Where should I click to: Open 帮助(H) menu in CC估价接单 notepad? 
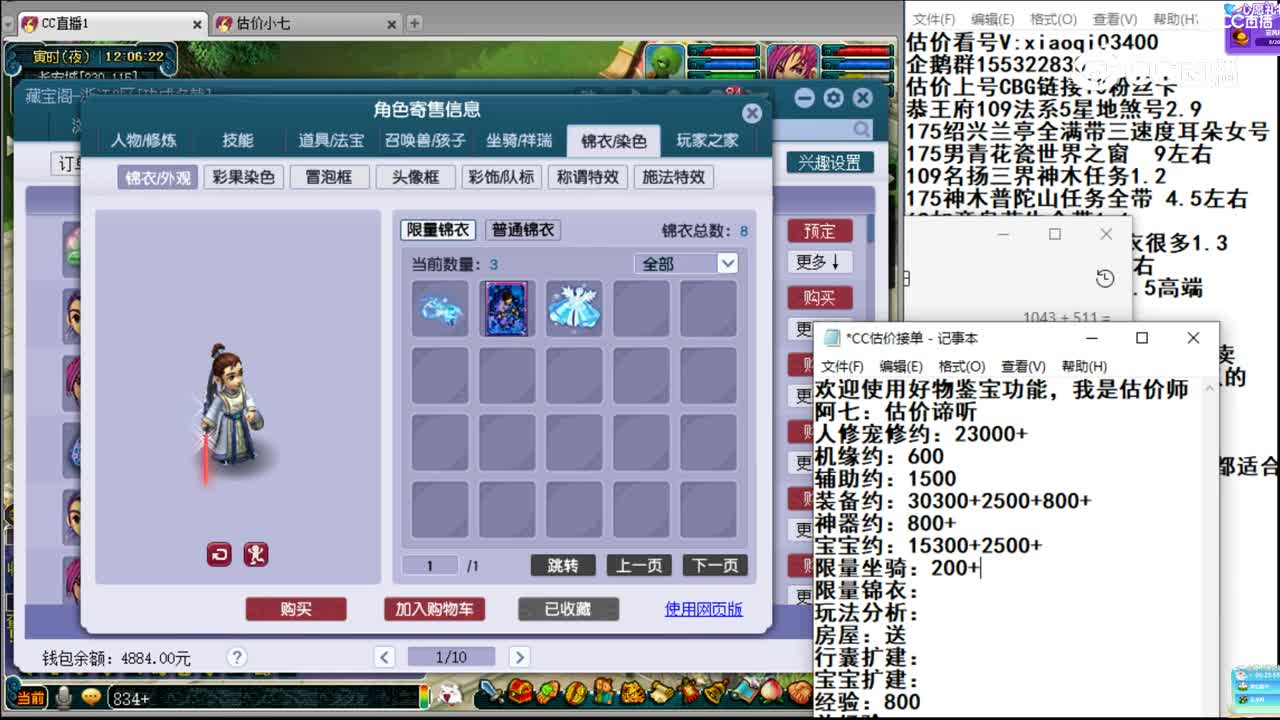(1084, 367)
